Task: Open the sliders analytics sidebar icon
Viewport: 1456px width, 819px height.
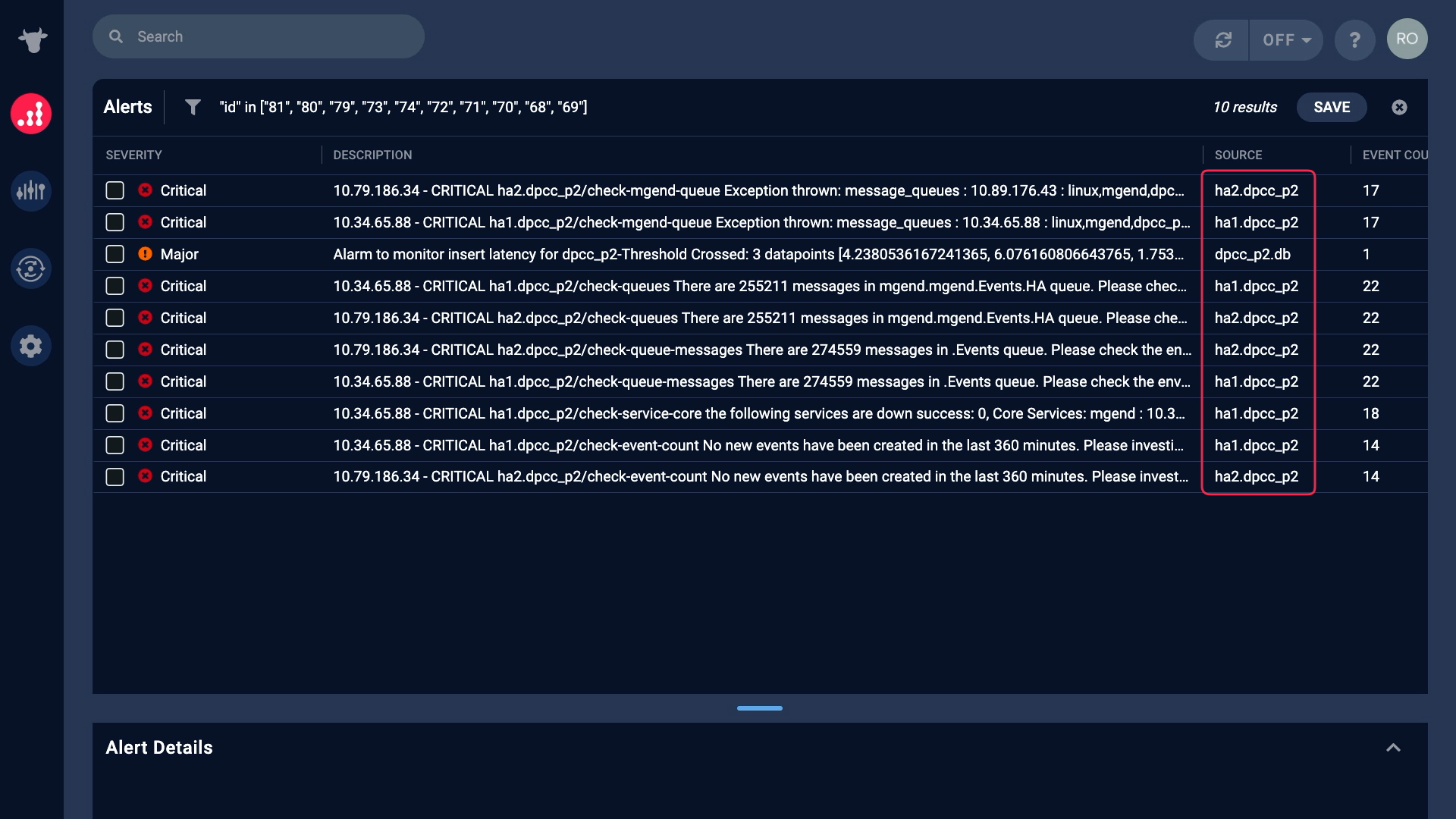Action: pos(31,190)
